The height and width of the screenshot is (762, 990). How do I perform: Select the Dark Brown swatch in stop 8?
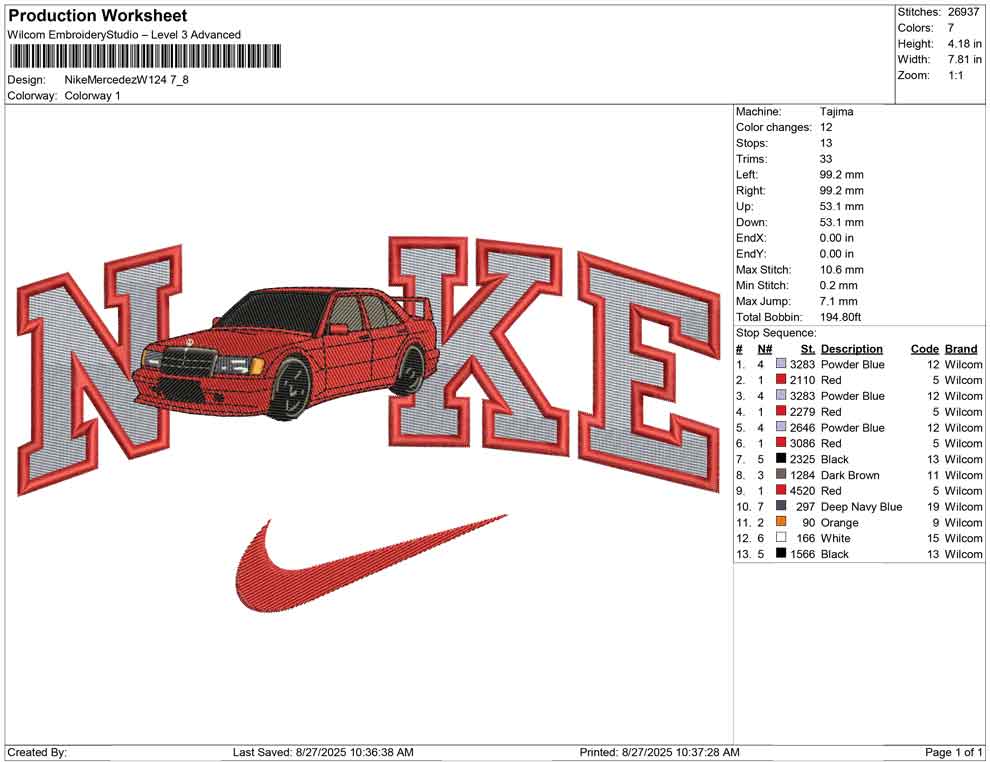(781, 474)
